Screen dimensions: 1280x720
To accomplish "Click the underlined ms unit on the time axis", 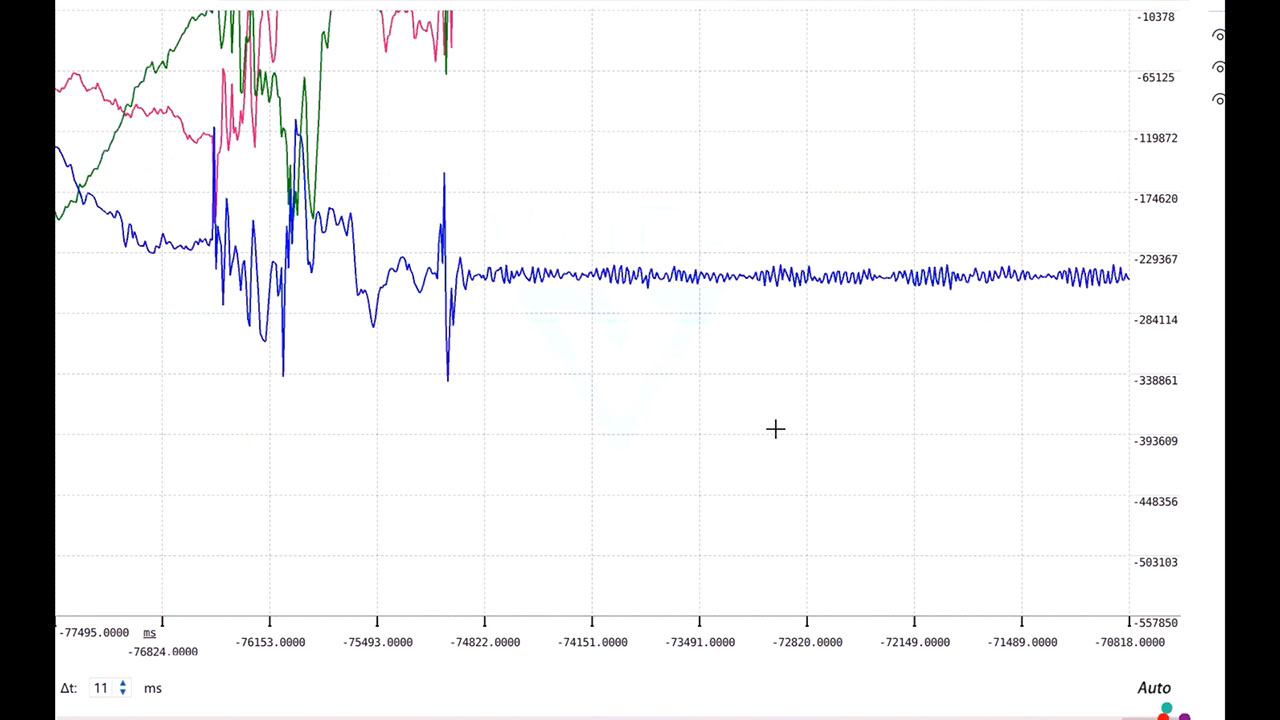I will point(149,633).
